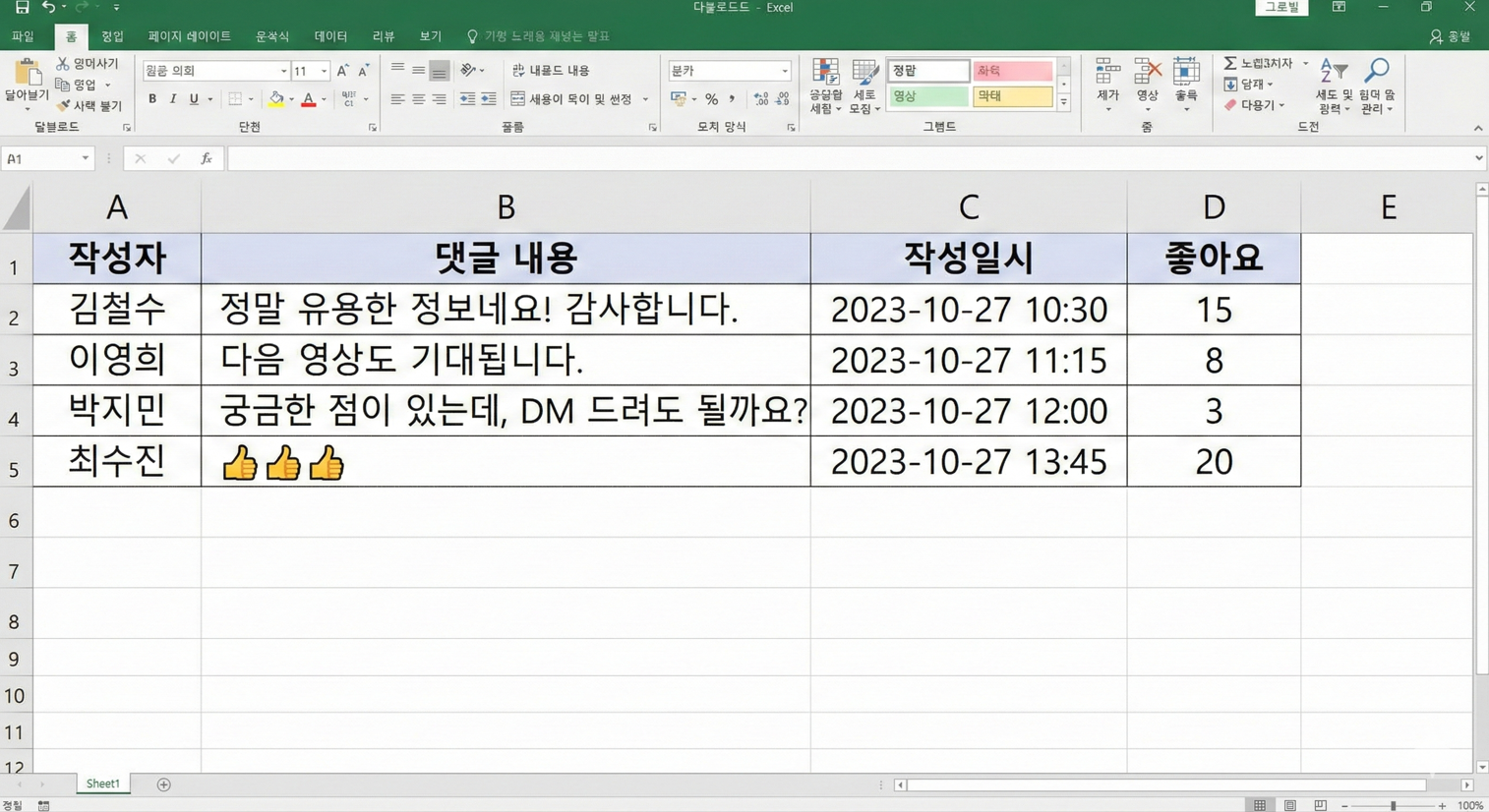Open the 데이터 ribbon tab
Image resolution: width=1489 pixels, height=812 pixels.
pyautogui.click(x=330, y=36)
